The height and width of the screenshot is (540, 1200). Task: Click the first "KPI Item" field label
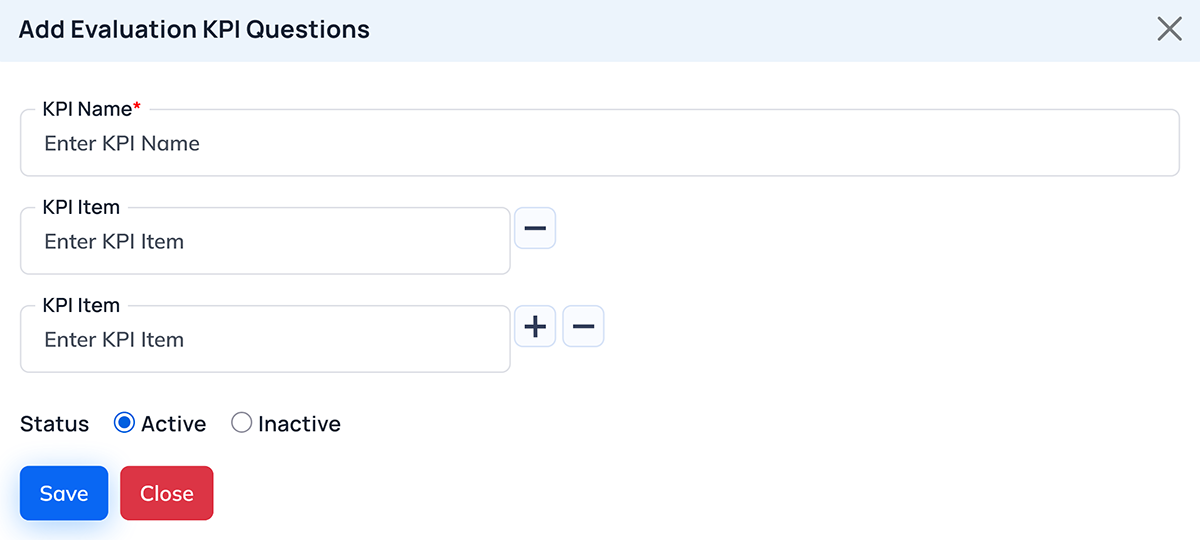81,207
